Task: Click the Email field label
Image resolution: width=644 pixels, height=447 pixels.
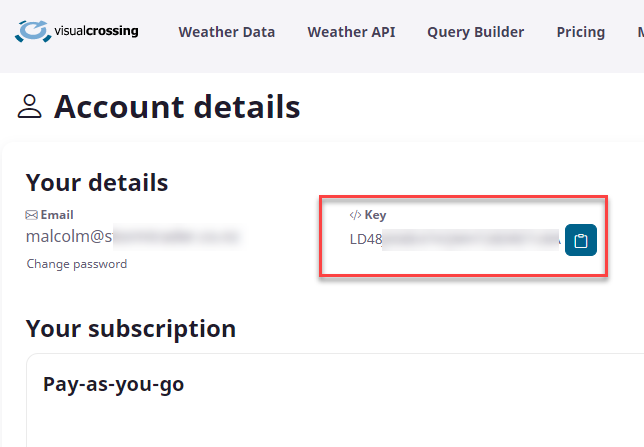Action: tap(57, 215)
